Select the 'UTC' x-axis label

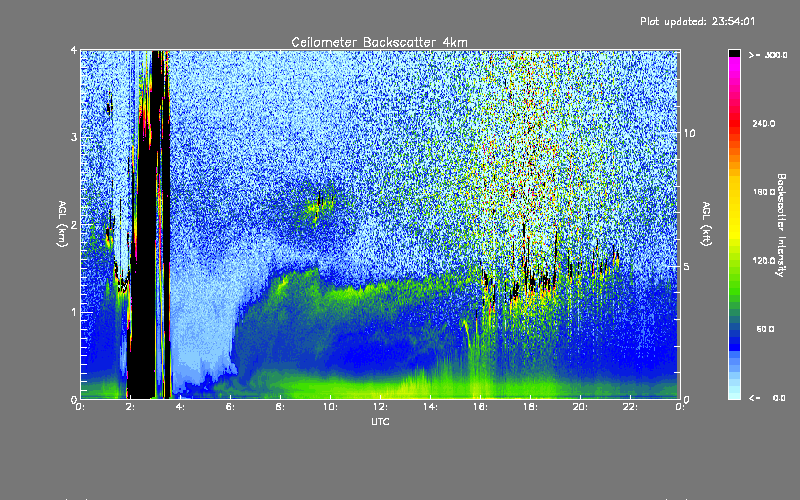[380, 421]
